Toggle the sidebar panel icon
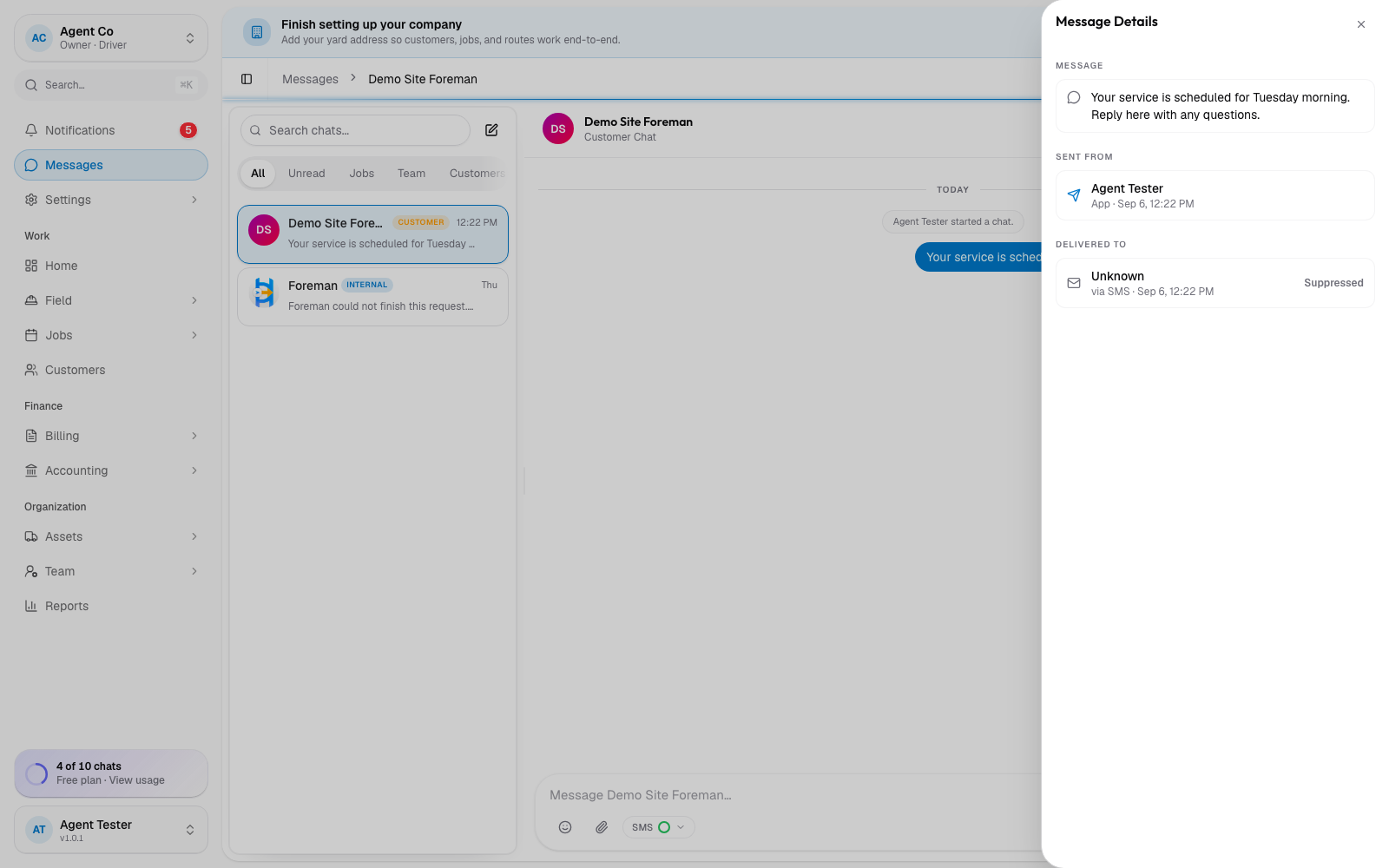The height and width of the screenshot is (868, 1389). (x=247, y=79)
